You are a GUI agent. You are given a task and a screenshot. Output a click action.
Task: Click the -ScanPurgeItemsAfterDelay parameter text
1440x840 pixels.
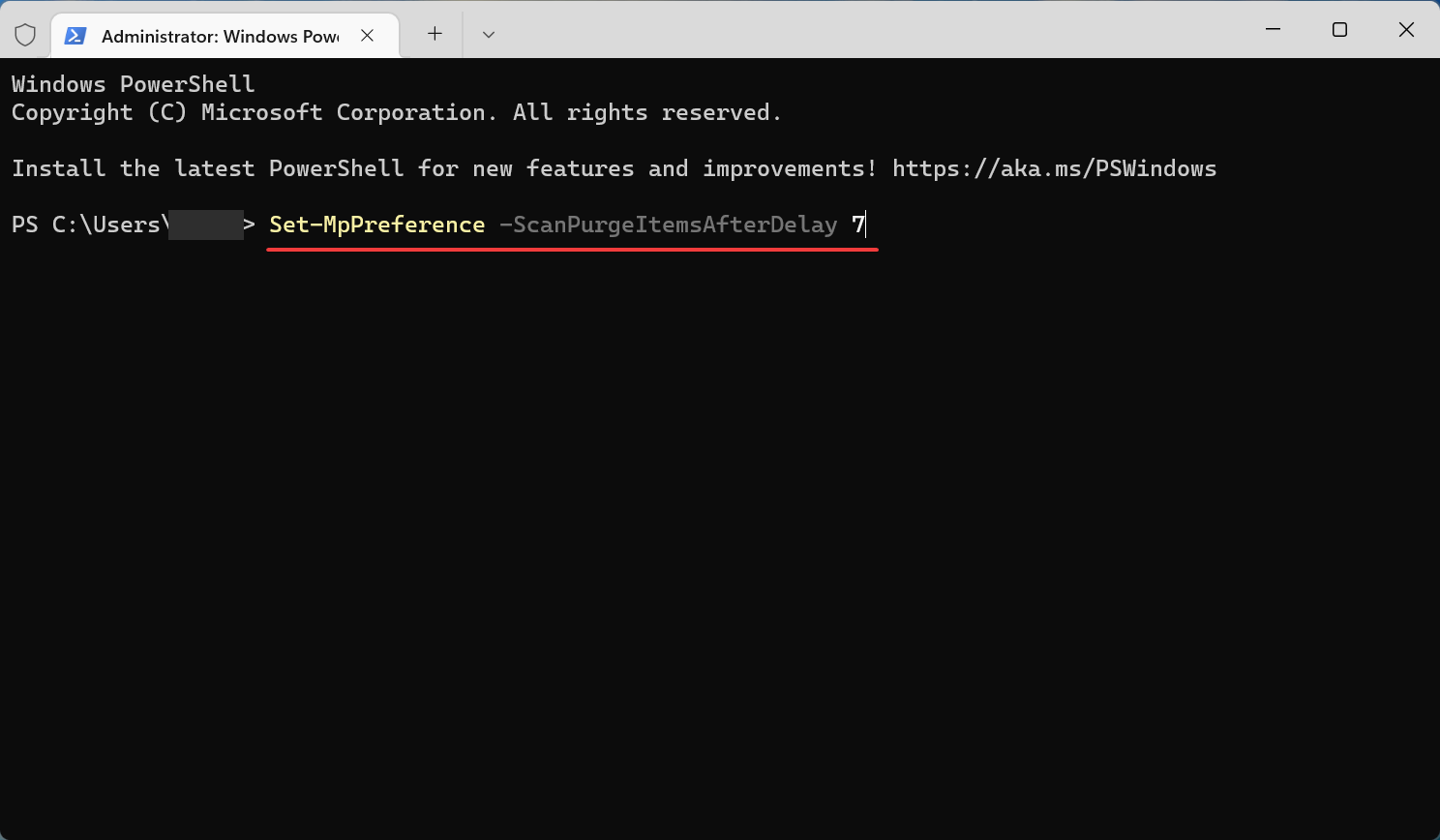[x=668, y=225]
